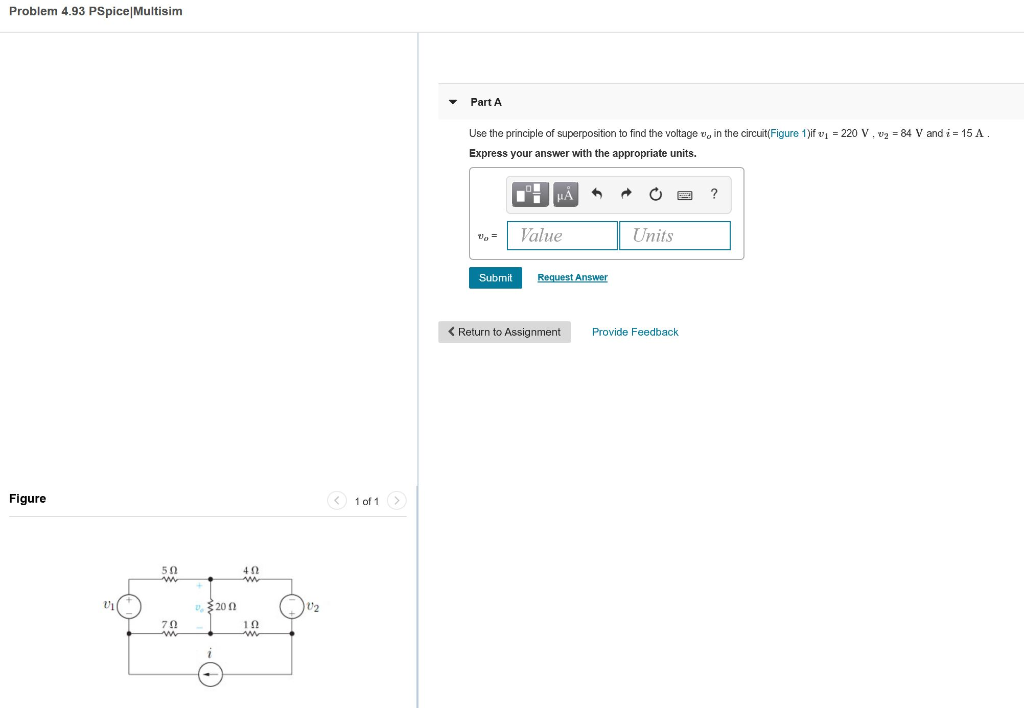Click Request Answer
This screenshot has height=708, width=1024.
(x=572, y=277)
